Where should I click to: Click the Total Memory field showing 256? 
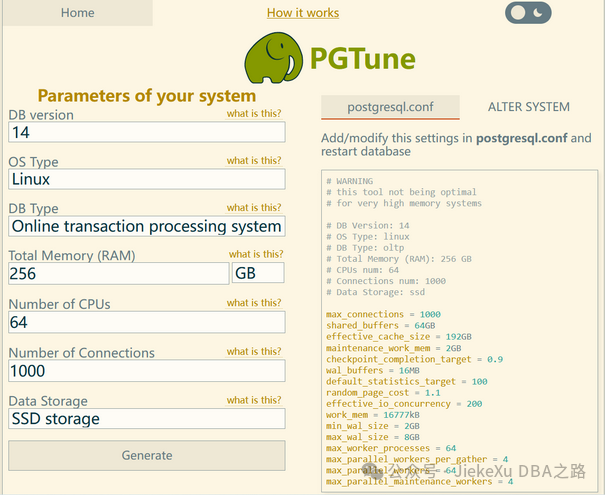coord(118,274)
